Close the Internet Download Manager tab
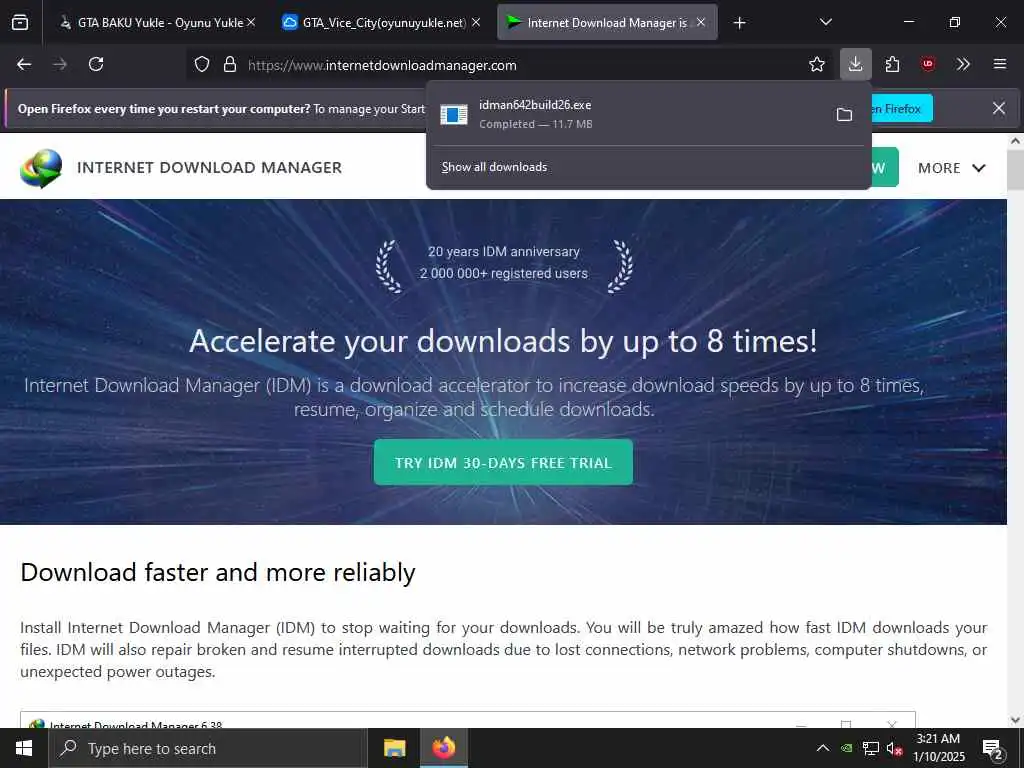Image resolution: width=1024 pixels, height=768 pixels. tap(701, 23)
